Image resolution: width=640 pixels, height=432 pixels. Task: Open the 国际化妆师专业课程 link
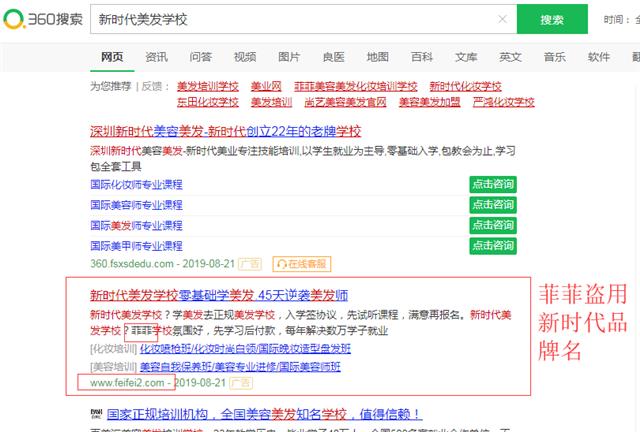coord(136,185)
